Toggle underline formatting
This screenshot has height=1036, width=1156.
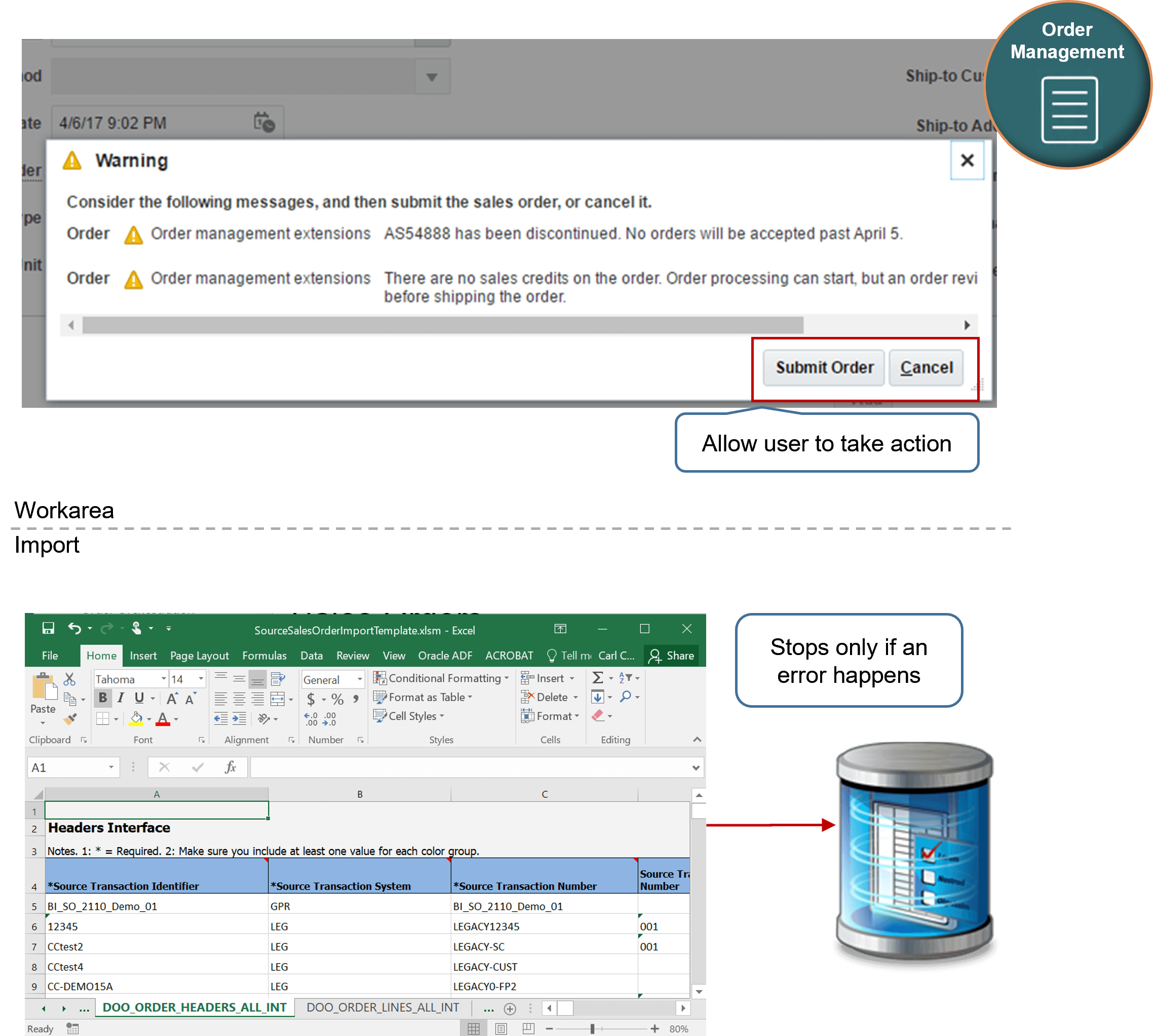point(139,699)
